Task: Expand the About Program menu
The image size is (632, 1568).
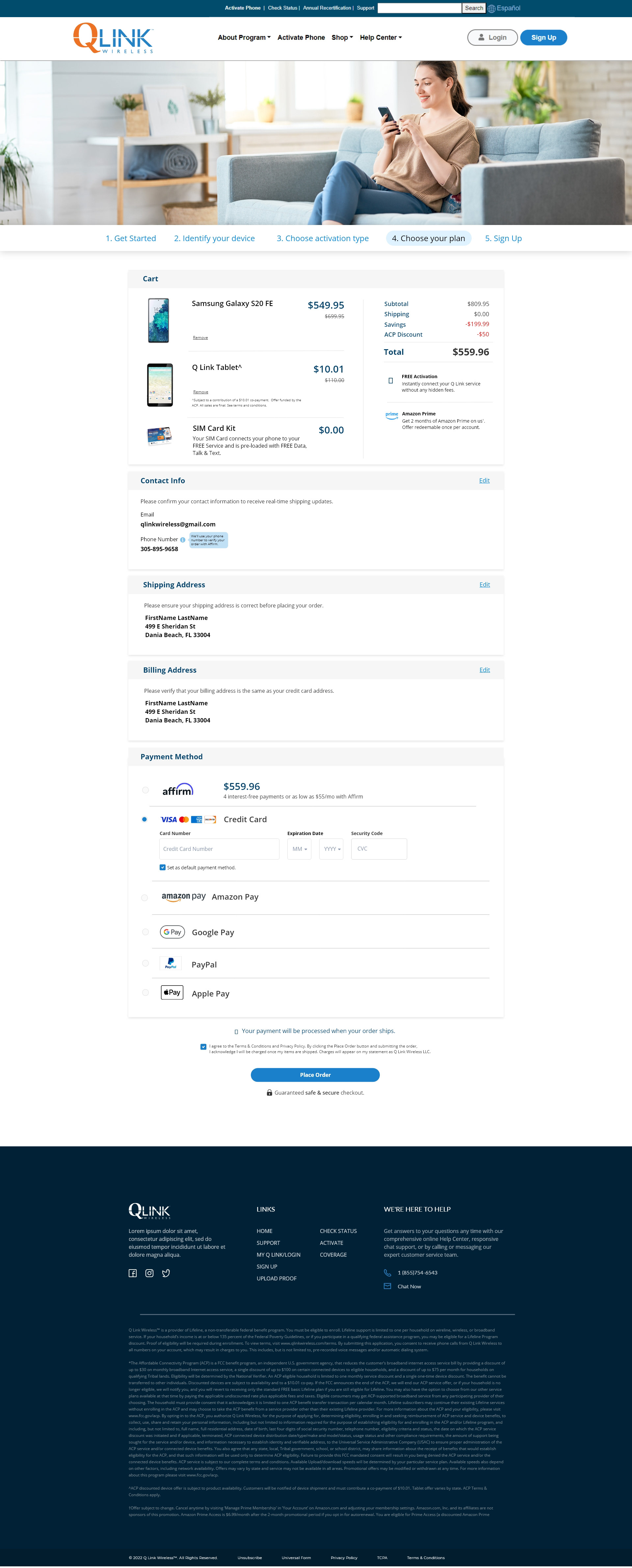Action: (x=244, y=38)
